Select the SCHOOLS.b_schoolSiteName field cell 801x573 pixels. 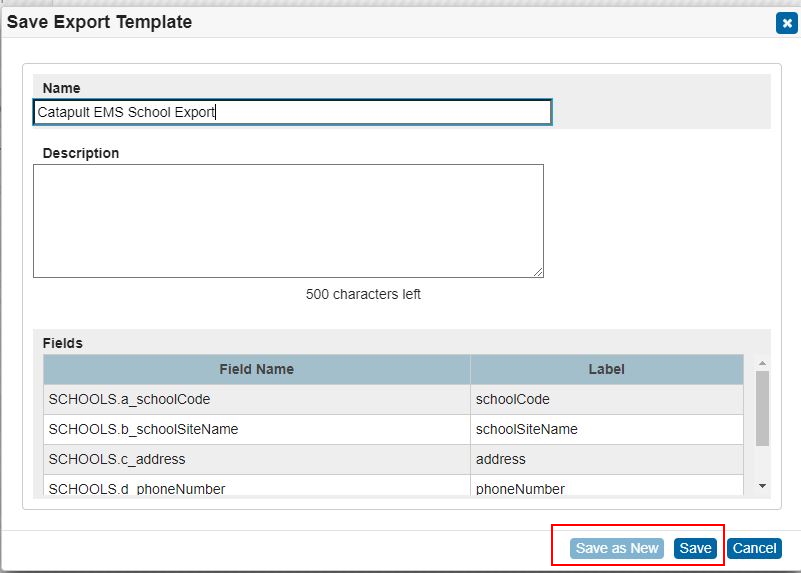(256, 429)
